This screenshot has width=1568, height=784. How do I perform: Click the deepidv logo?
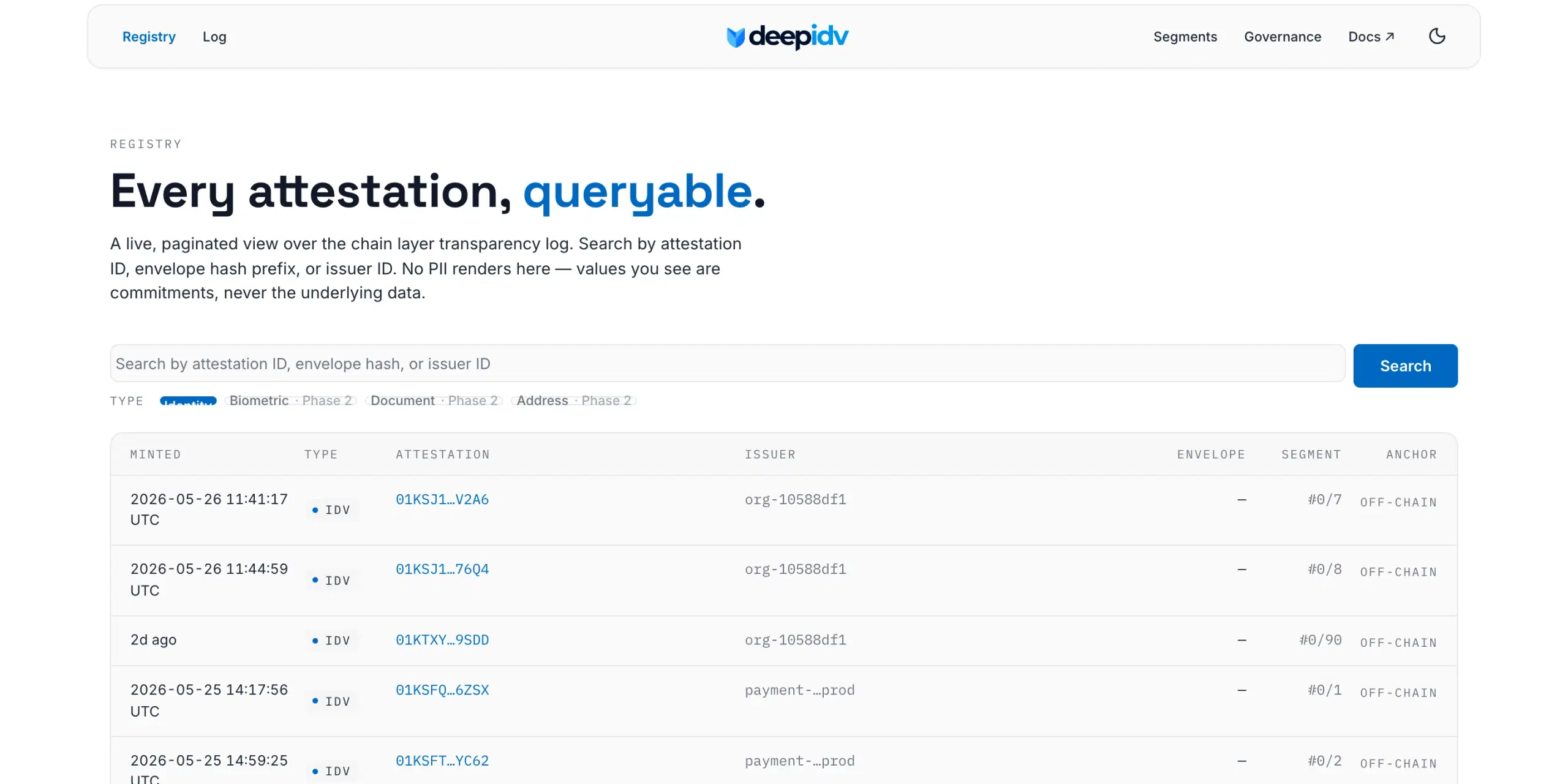(x=787, y=37)
